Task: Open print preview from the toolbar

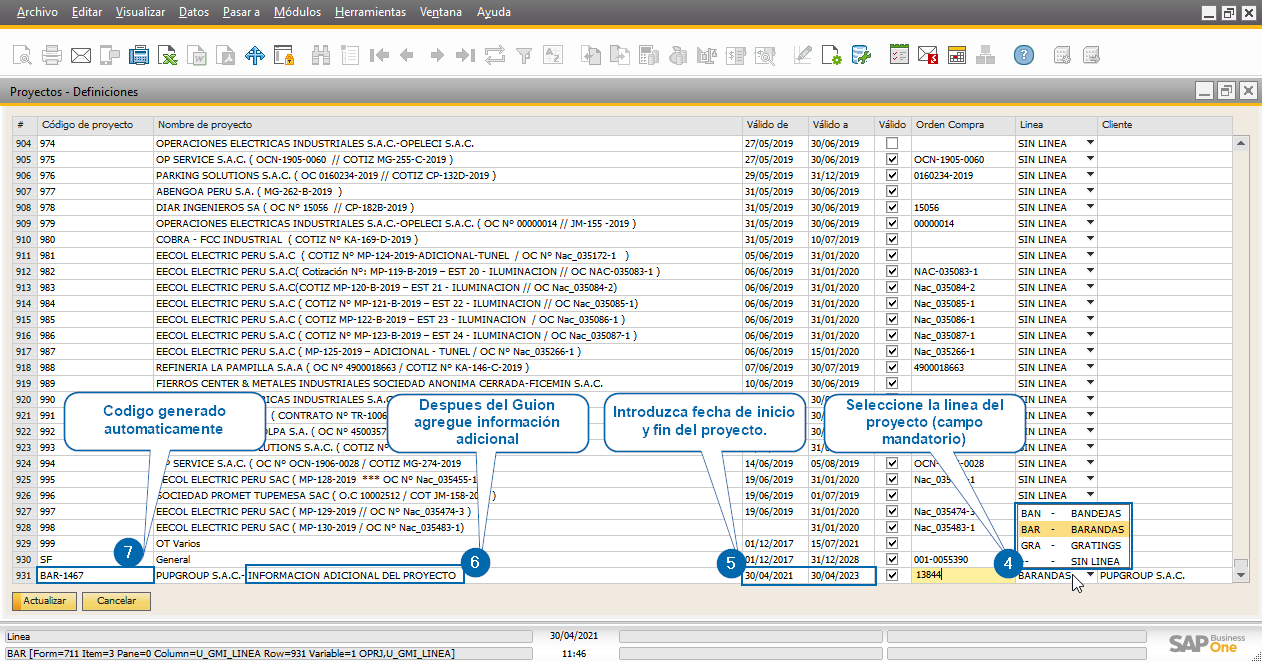Action: 22,55
